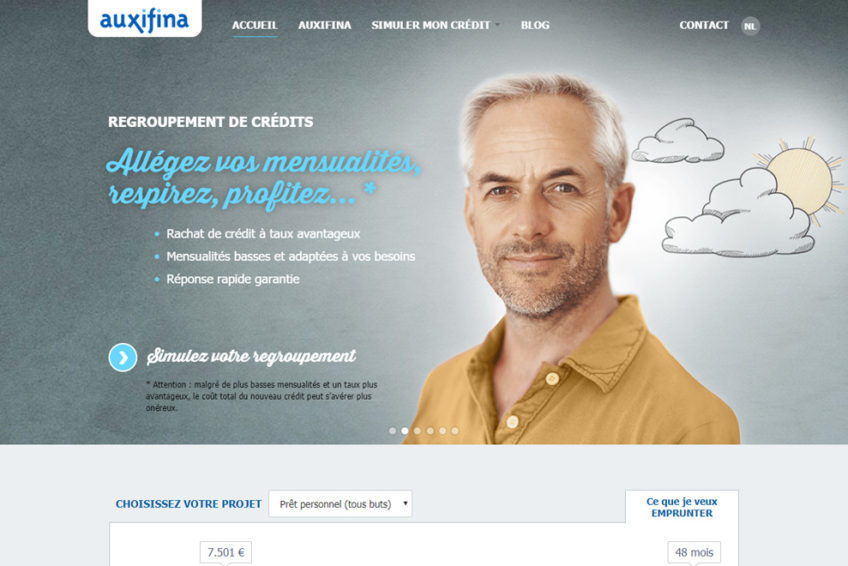This screenshot has width=848, height=566.
Task: Click Simulez votre regroupement link
Action: (251, 356)
